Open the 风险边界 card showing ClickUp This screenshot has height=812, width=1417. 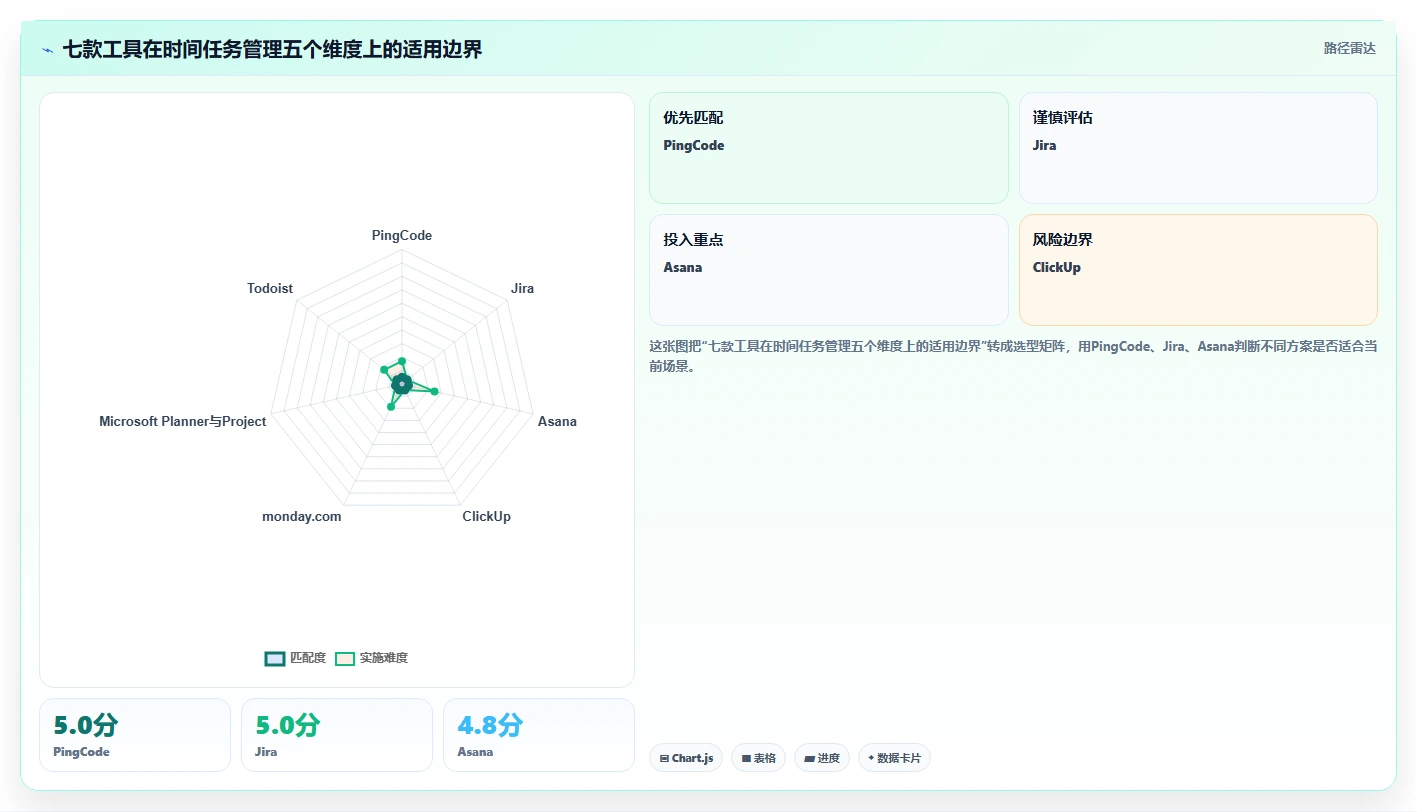[1198, 270]
